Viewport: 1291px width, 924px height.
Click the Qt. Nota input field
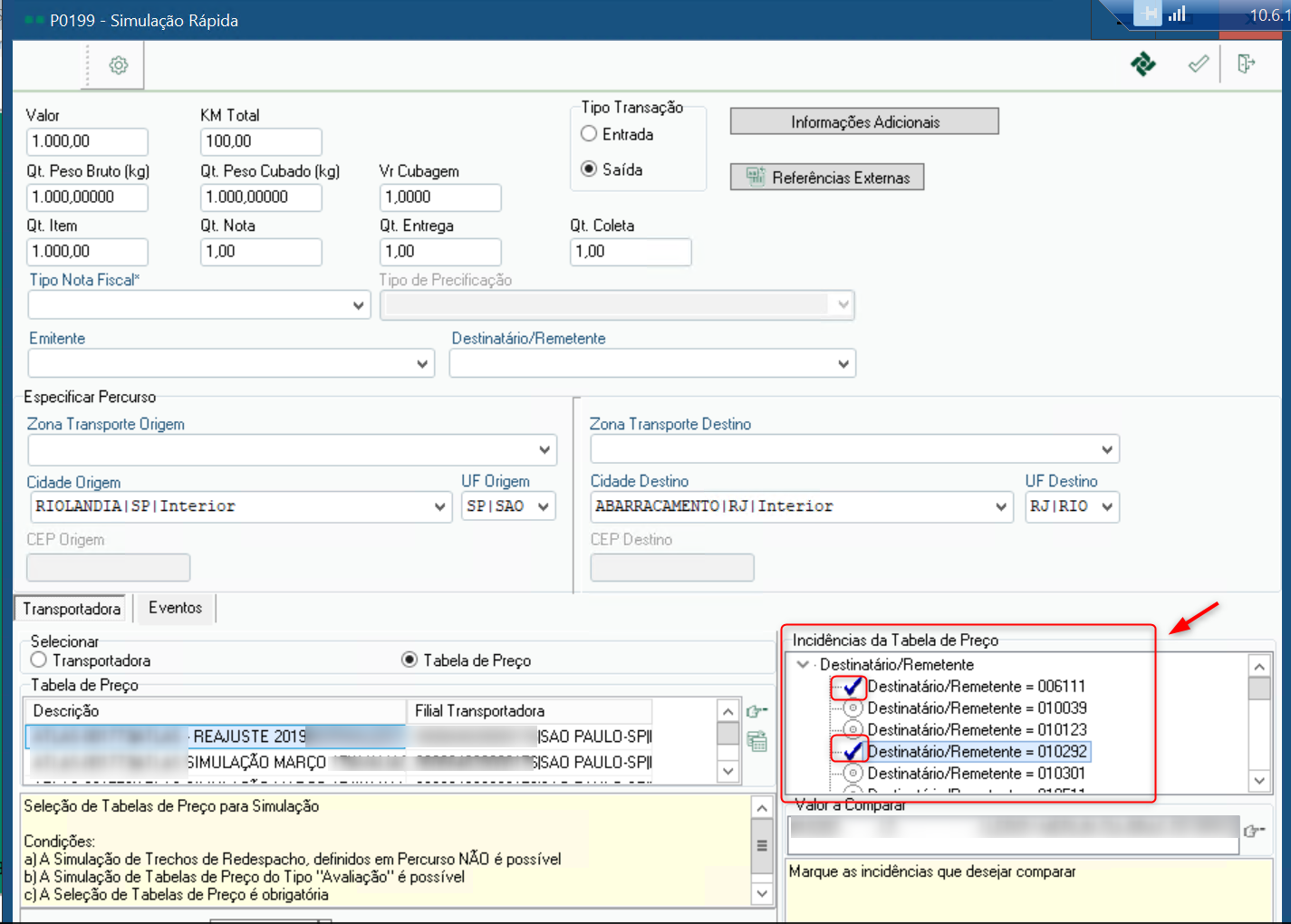(261, 251)
